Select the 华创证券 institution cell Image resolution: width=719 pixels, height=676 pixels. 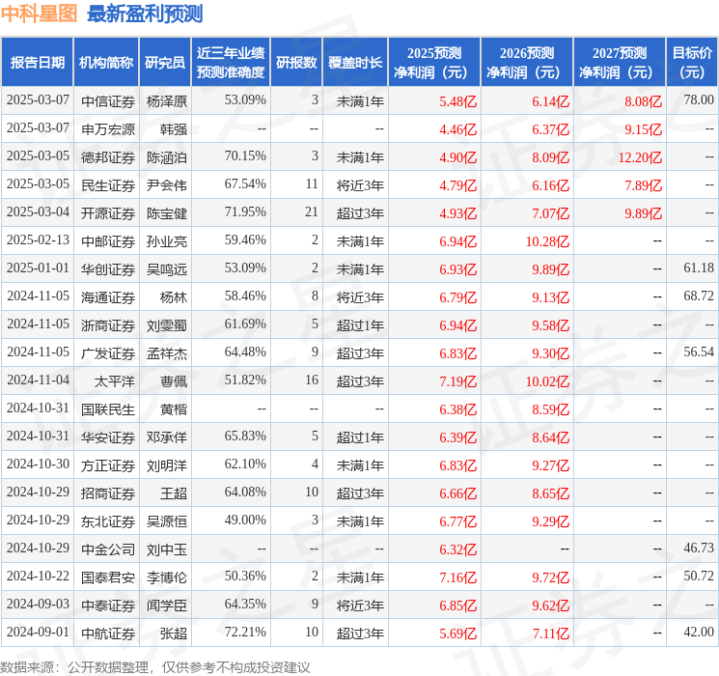coord(108,269)
